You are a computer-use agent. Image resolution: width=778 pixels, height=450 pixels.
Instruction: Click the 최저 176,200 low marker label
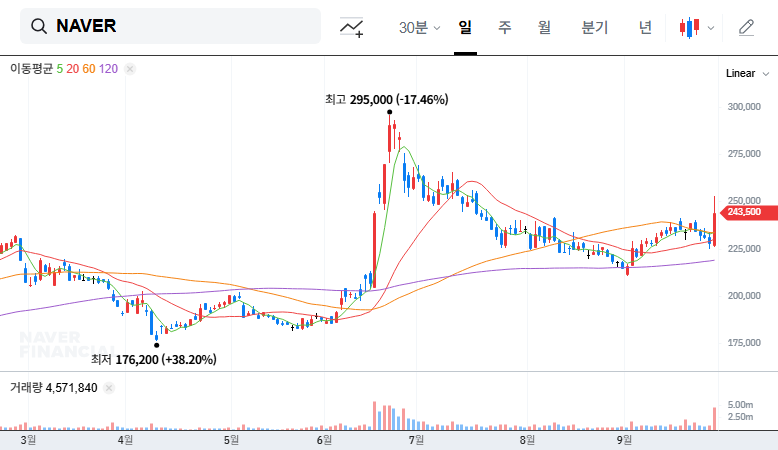153,359
